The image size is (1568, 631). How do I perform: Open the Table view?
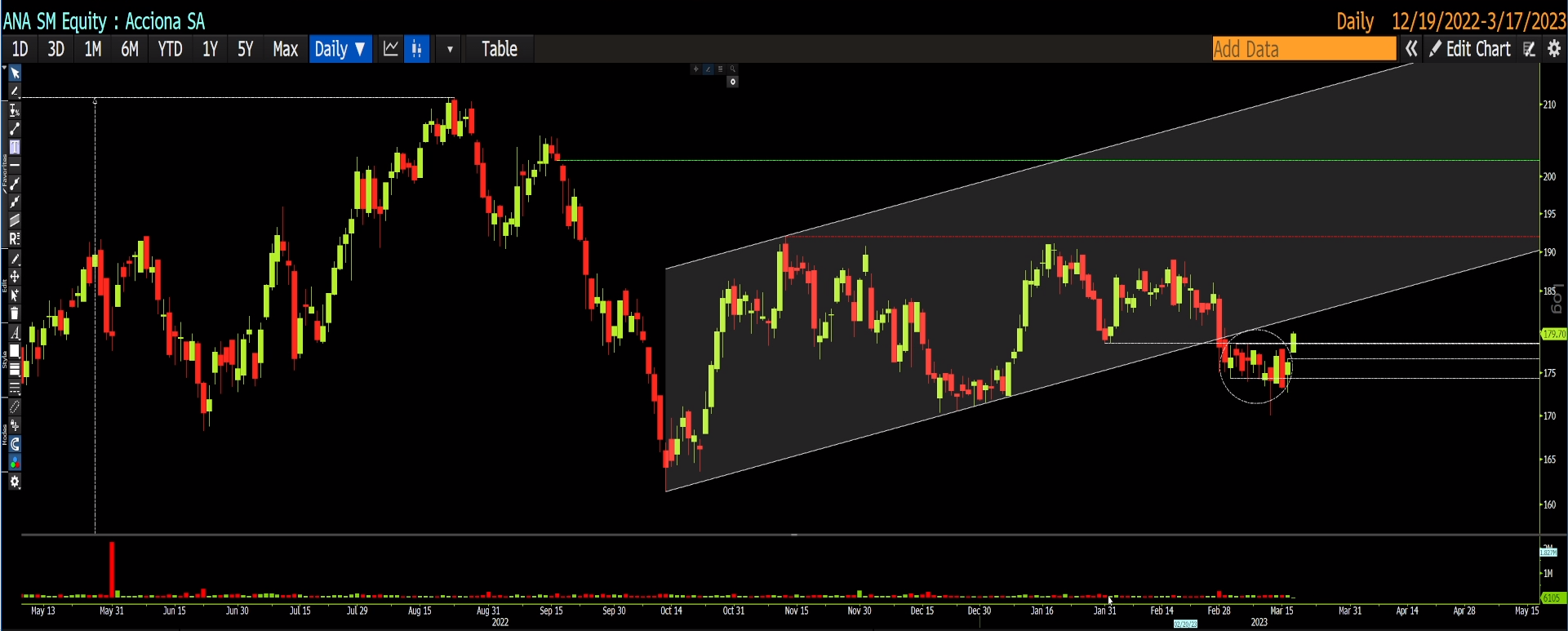click(x=500, y=49)
